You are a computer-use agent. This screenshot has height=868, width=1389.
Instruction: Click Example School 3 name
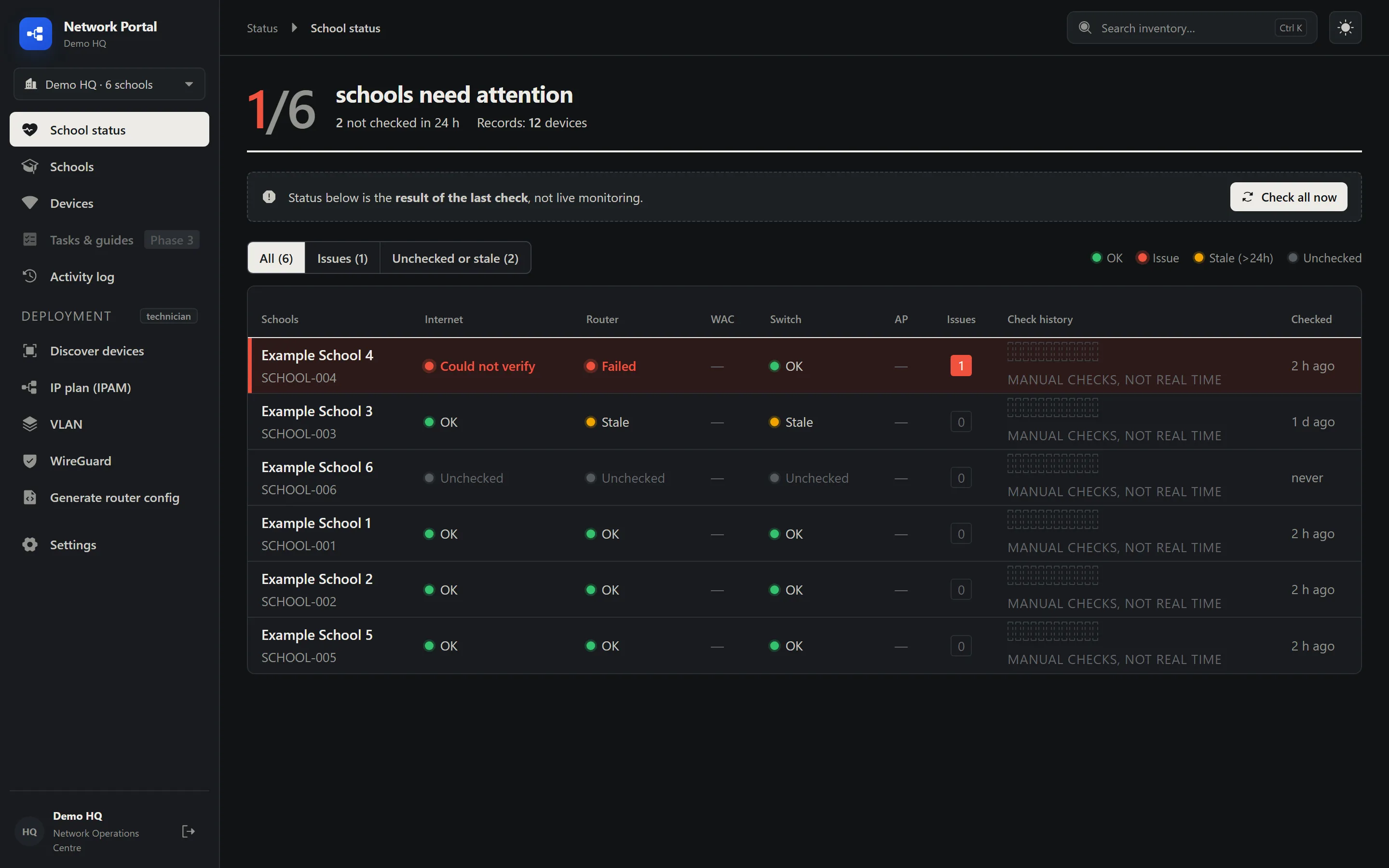pyautogui.click(x=317, y=411)
